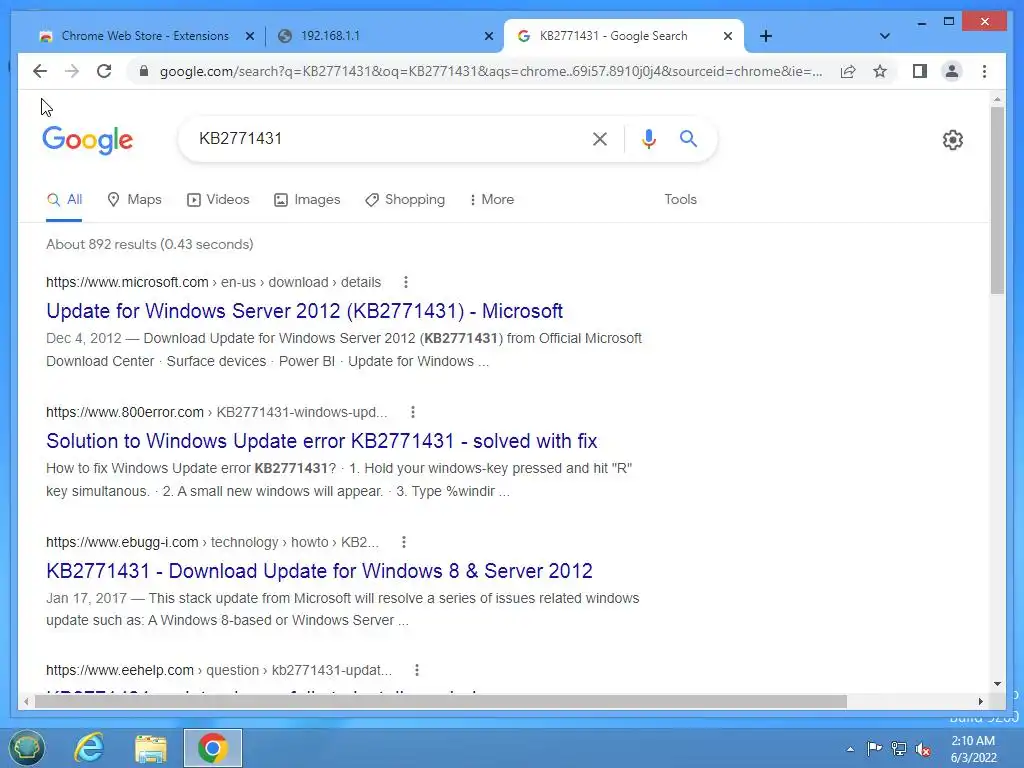The width and height of the screenshot is (1024, 768).
Task: View site info via the lock icon
Action: (144, 71)
